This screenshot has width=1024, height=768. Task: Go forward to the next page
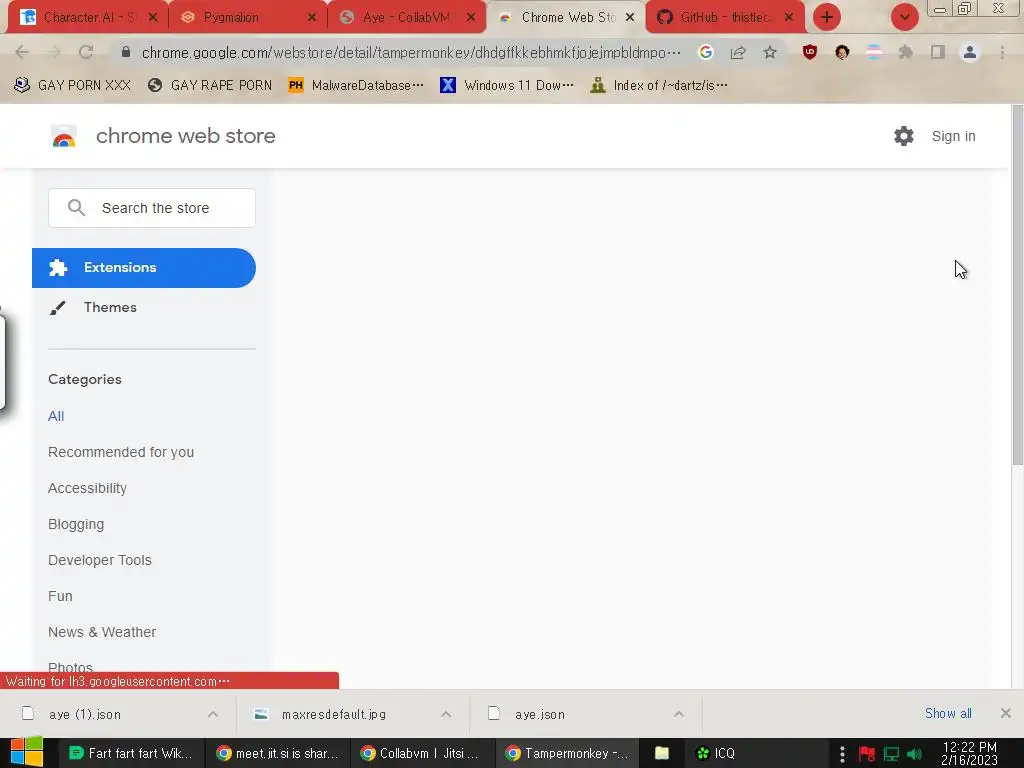click(54, 52)
